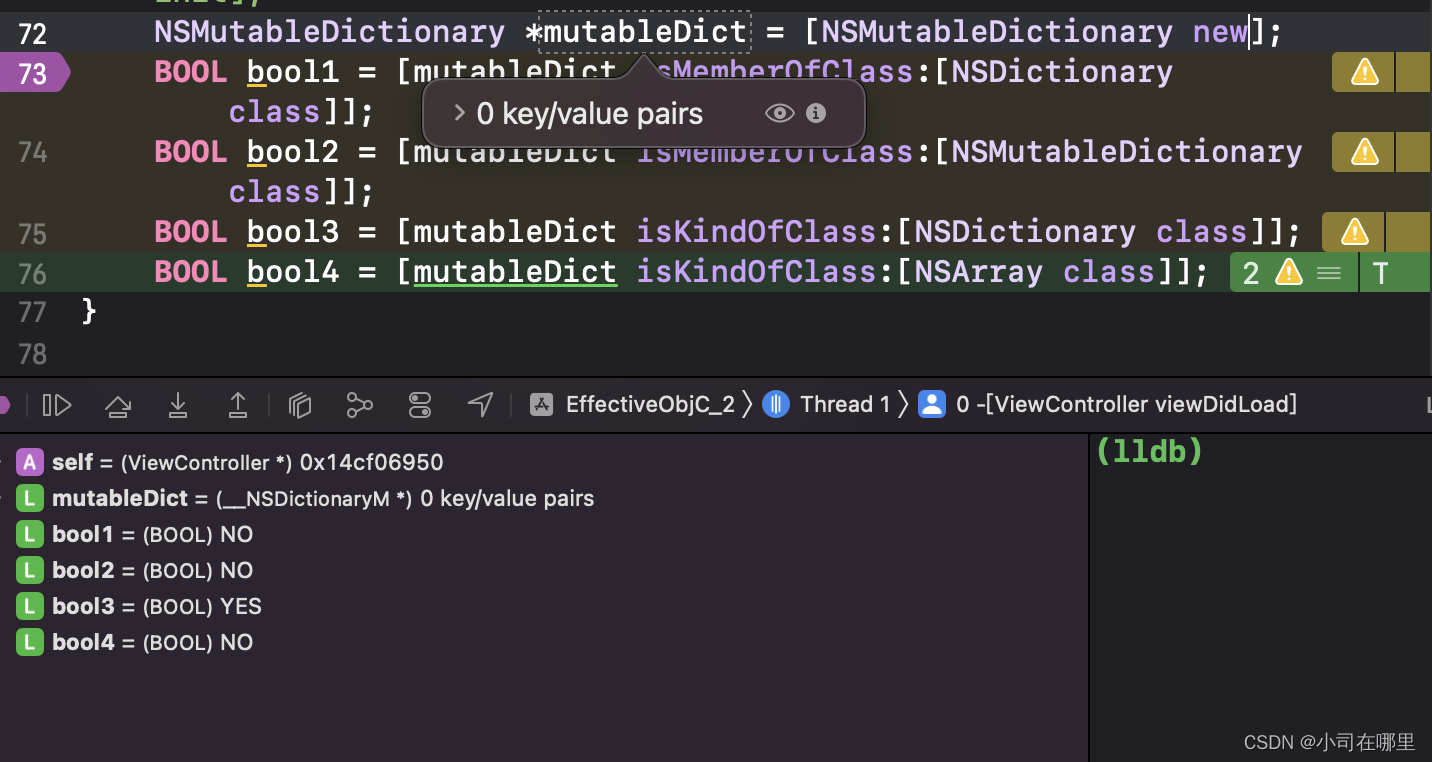Viewport: 1432px width, 762px height.
Task: Select the bool2 = (BOOL) NO row
Action: [x=543, y=570]
